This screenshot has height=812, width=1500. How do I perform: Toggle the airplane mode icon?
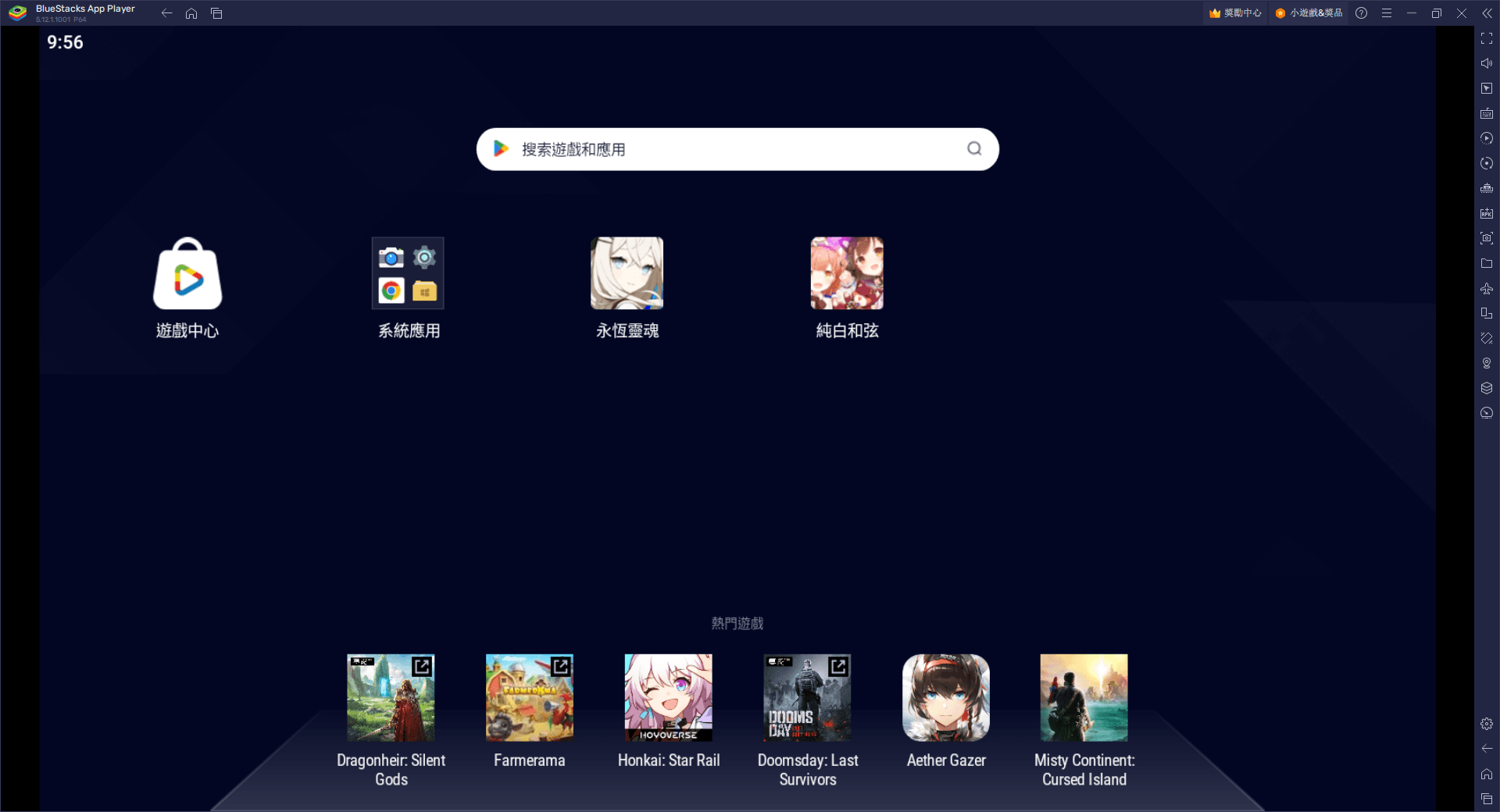tap(1487, 288)
